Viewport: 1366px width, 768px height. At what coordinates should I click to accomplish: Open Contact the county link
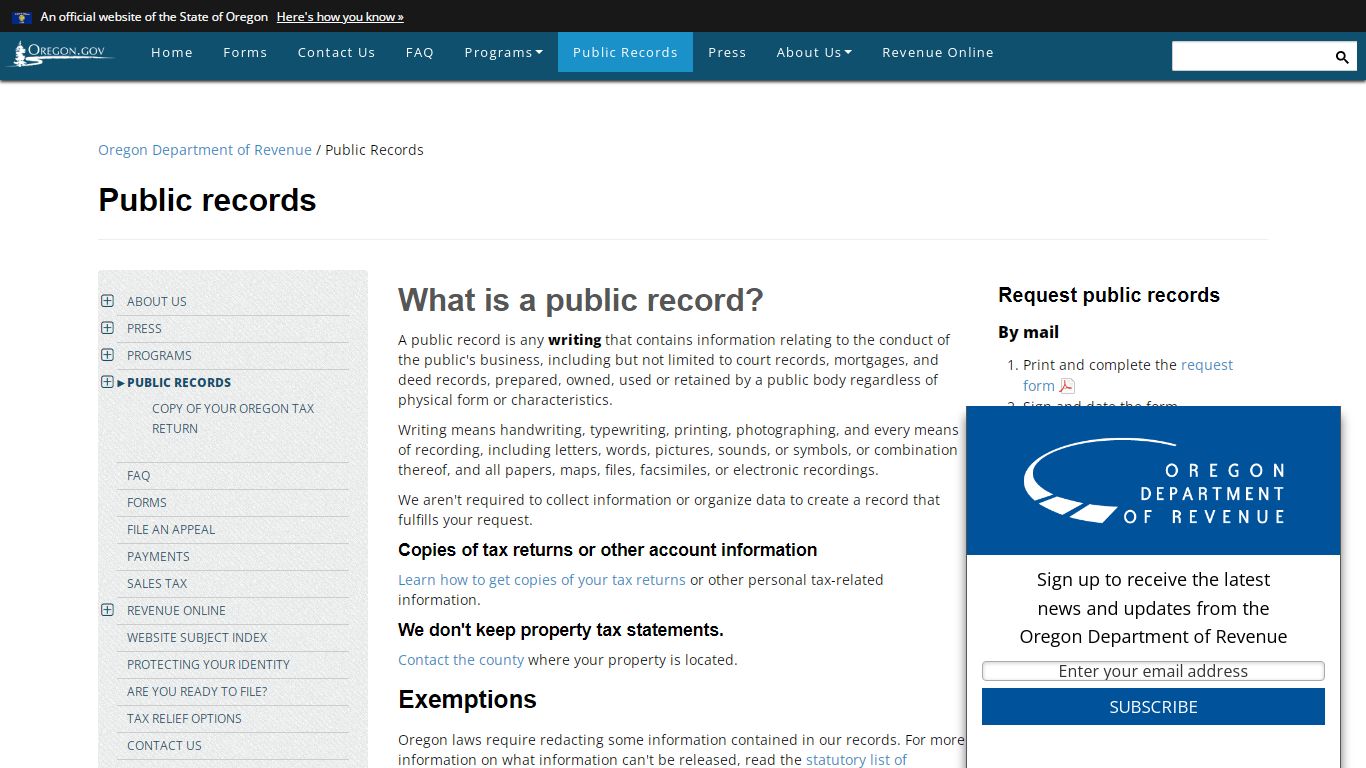click(x=461, y=660)
